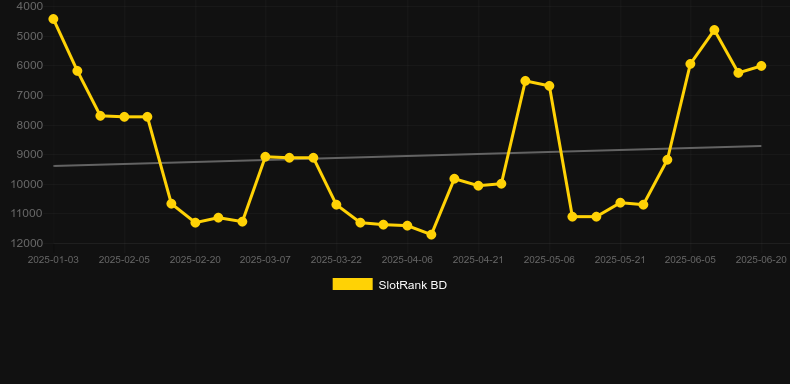Select the data point above 2025-03-07
This screenshot has height=384, width=790.
(x=266, y=157)
